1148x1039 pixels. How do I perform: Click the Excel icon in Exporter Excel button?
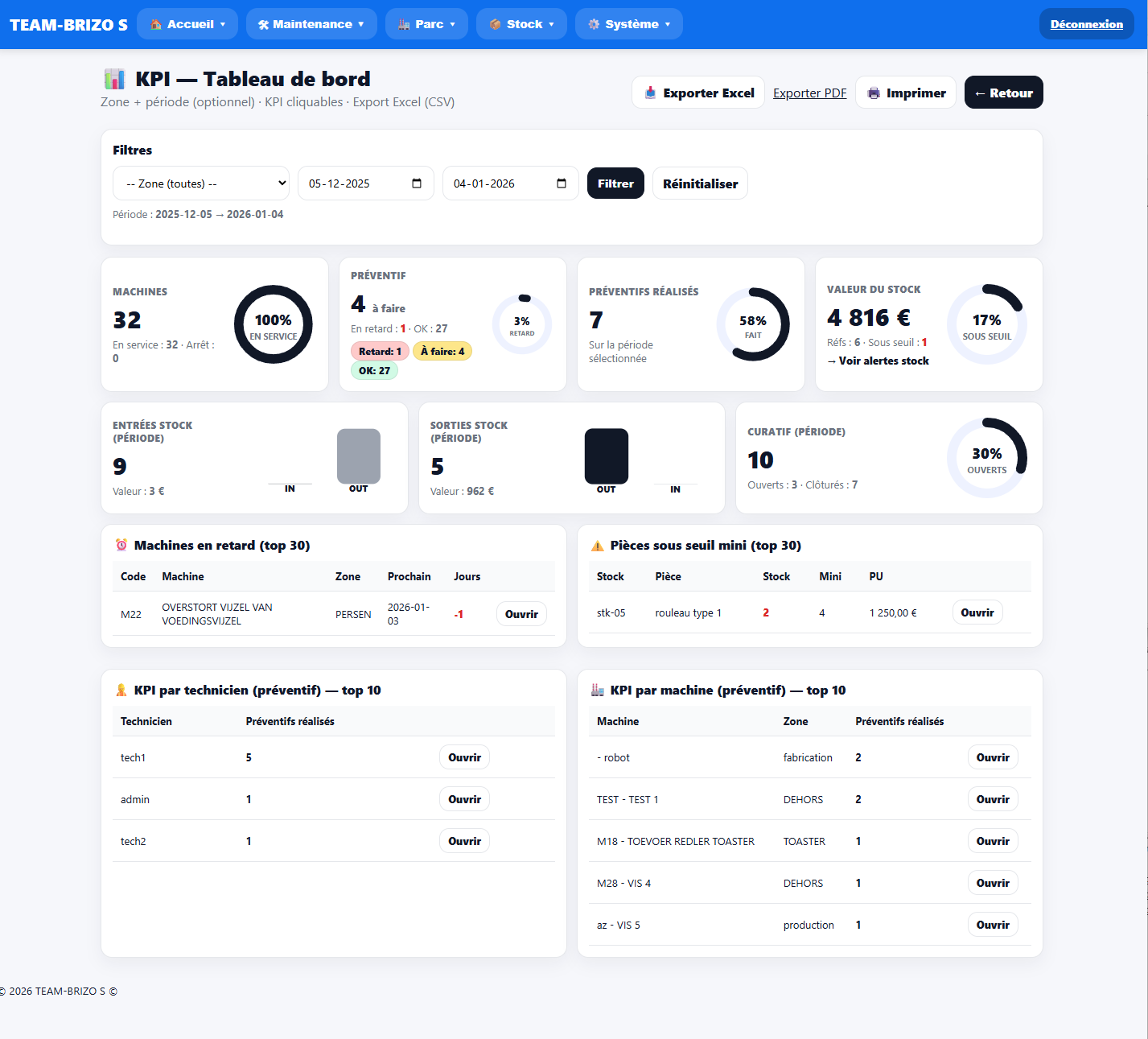point(650,93)
